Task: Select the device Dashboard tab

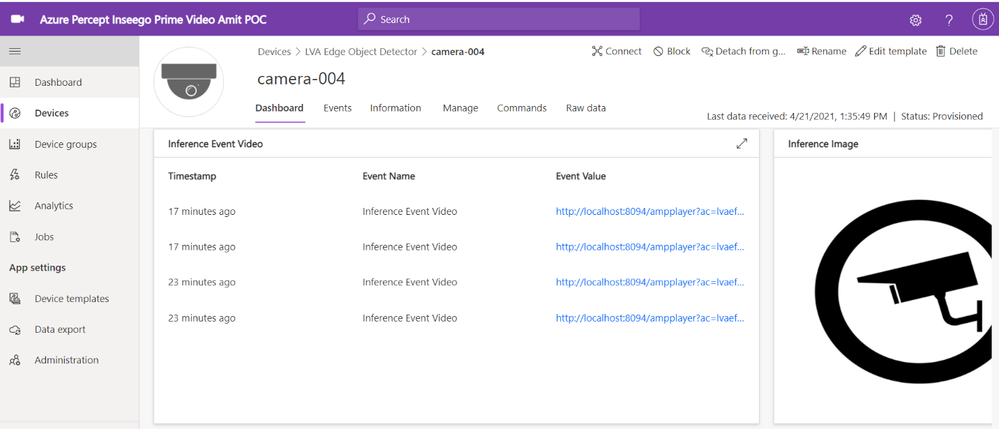Action: 279,108
